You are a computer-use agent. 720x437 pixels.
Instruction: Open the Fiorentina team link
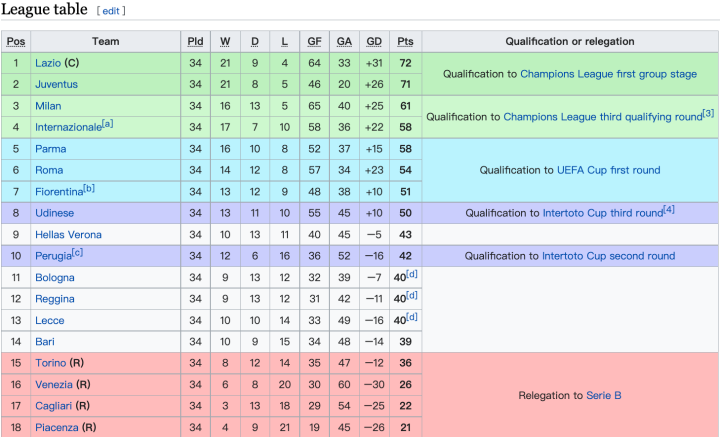coord(60,192)
